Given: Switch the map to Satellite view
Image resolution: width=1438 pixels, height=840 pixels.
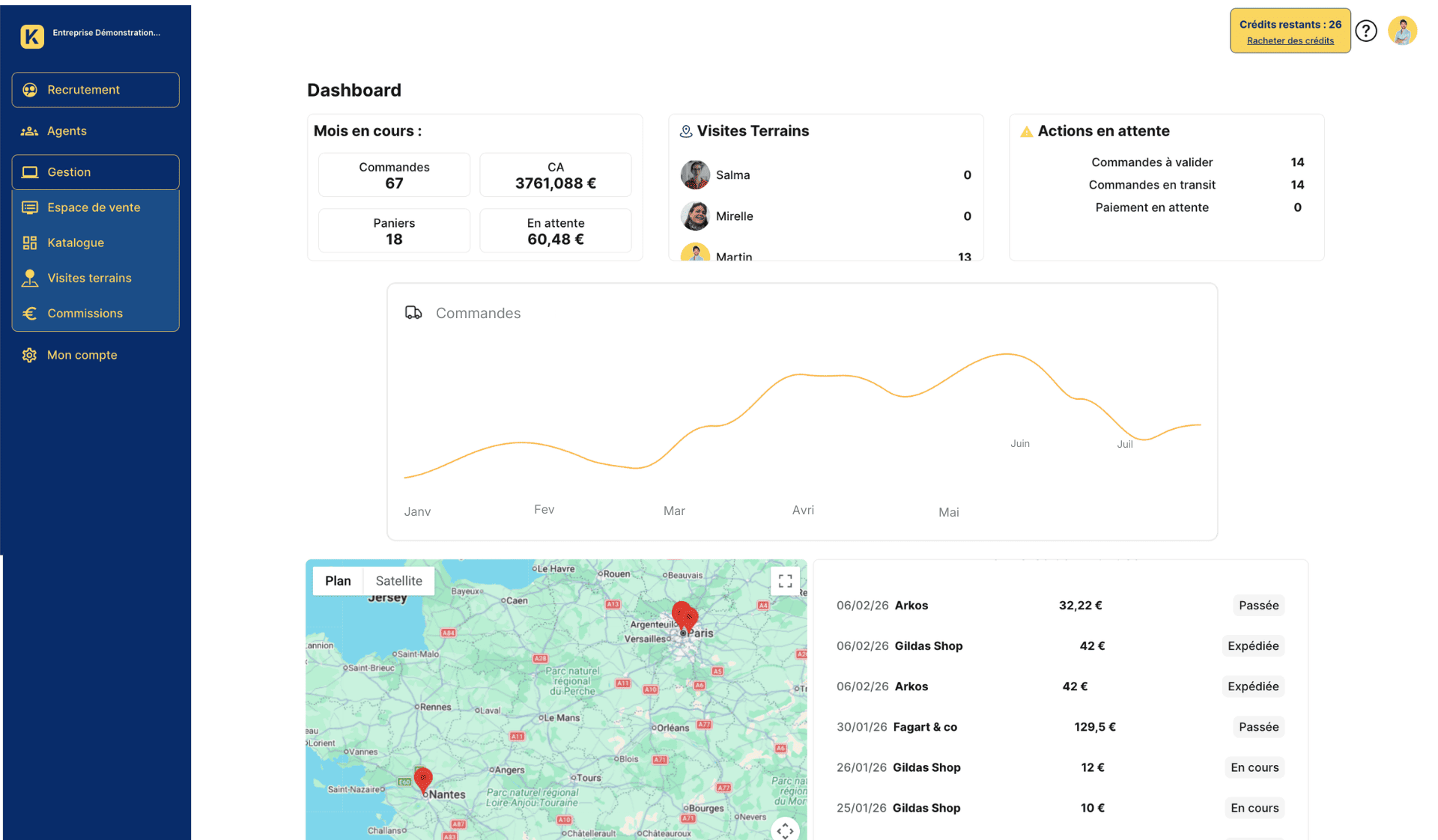Looking at the screenshot, I should coord(398,580).
